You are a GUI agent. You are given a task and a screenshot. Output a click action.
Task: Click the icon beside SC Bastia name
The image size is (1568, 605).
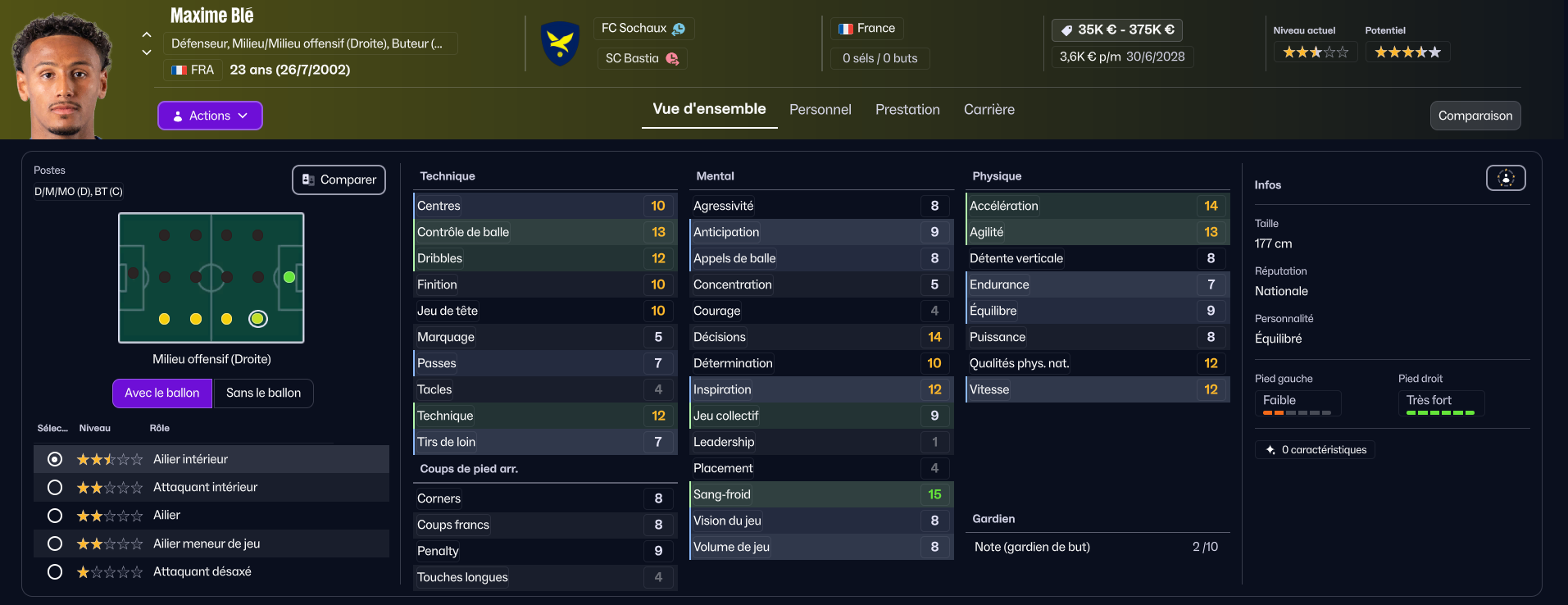pos(672,58)
